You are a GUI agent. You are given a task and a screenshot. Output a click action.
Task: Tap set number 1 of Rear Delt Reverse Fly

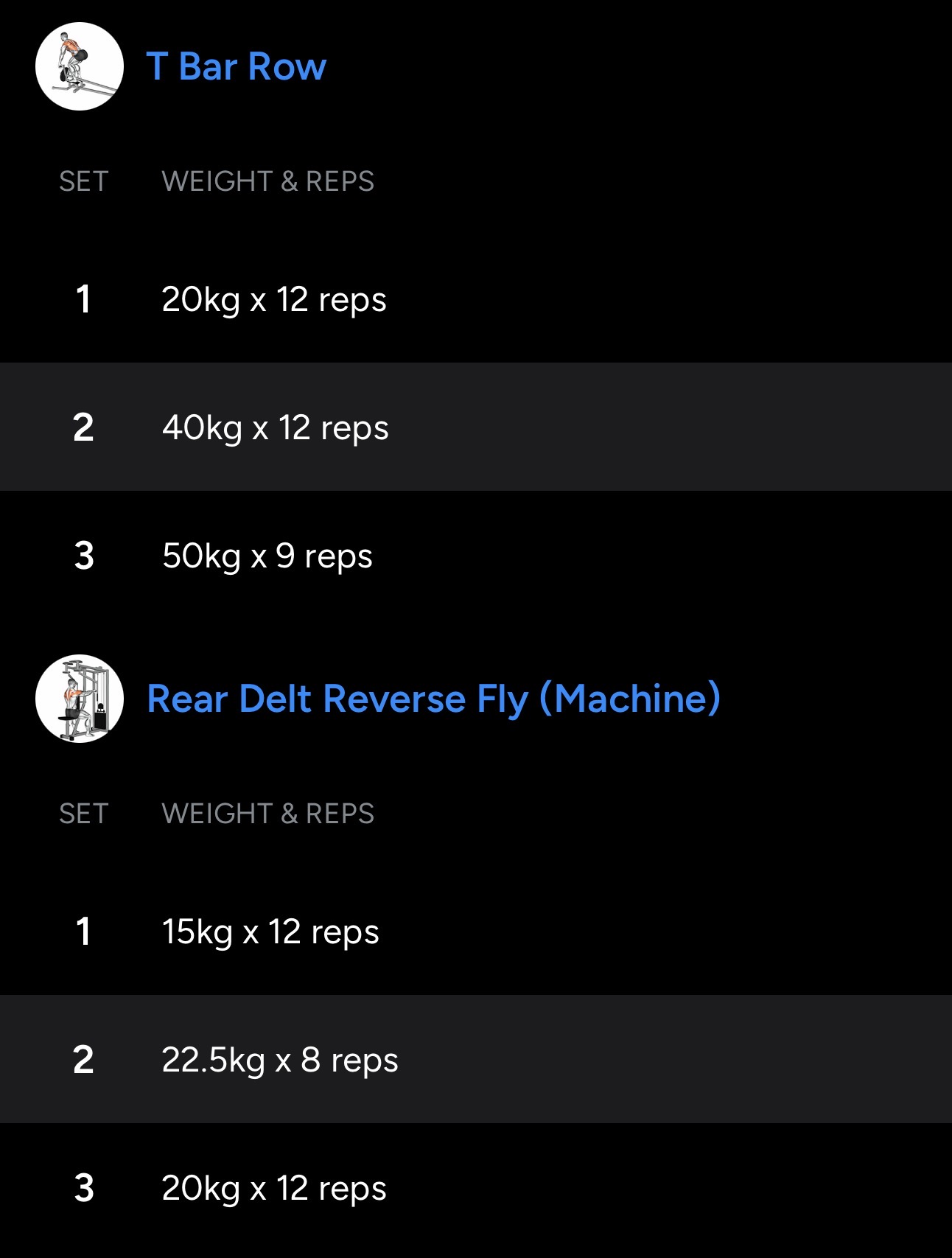point(83,932)
